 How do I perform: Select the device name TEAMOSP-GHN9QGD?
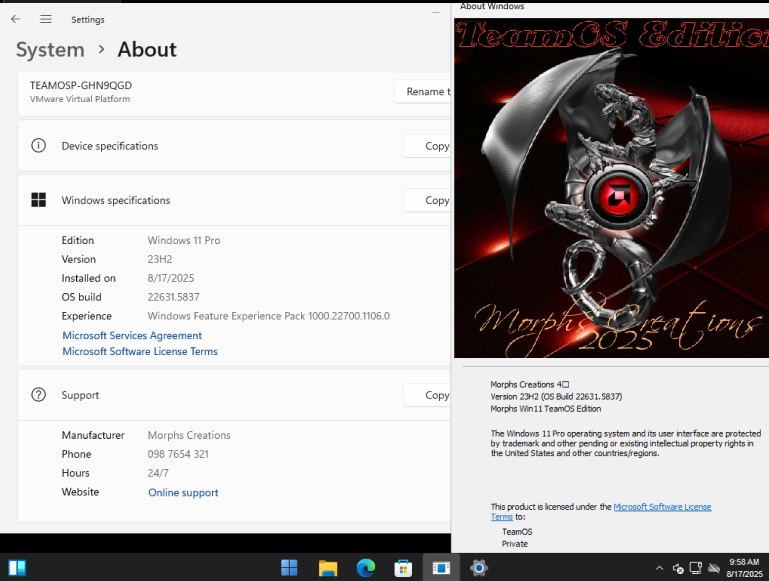(81, 85)
